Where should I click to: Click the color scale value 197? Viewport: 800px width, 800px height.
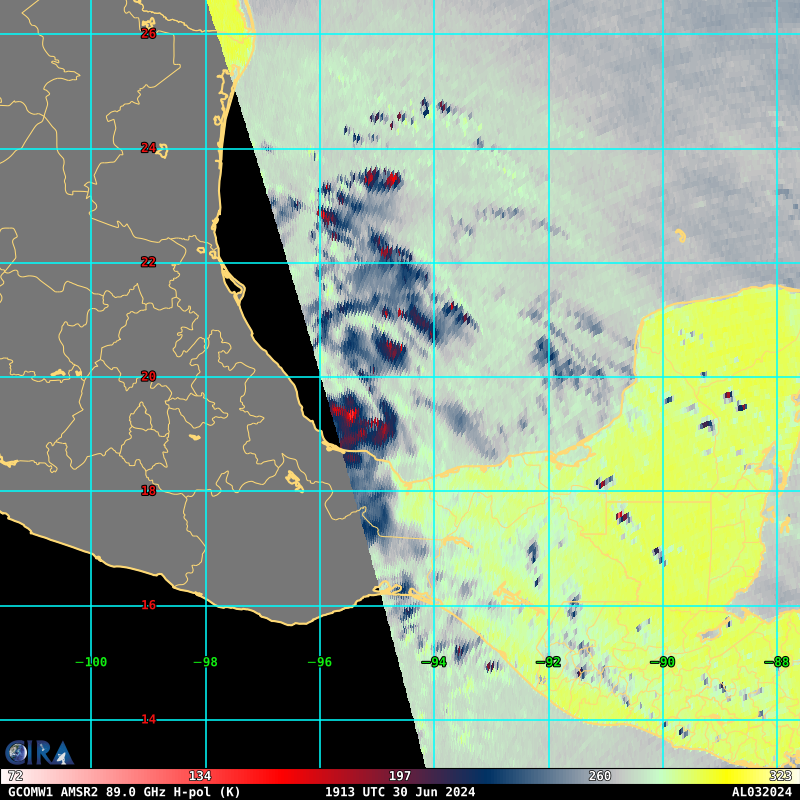[x=400, y=776]
